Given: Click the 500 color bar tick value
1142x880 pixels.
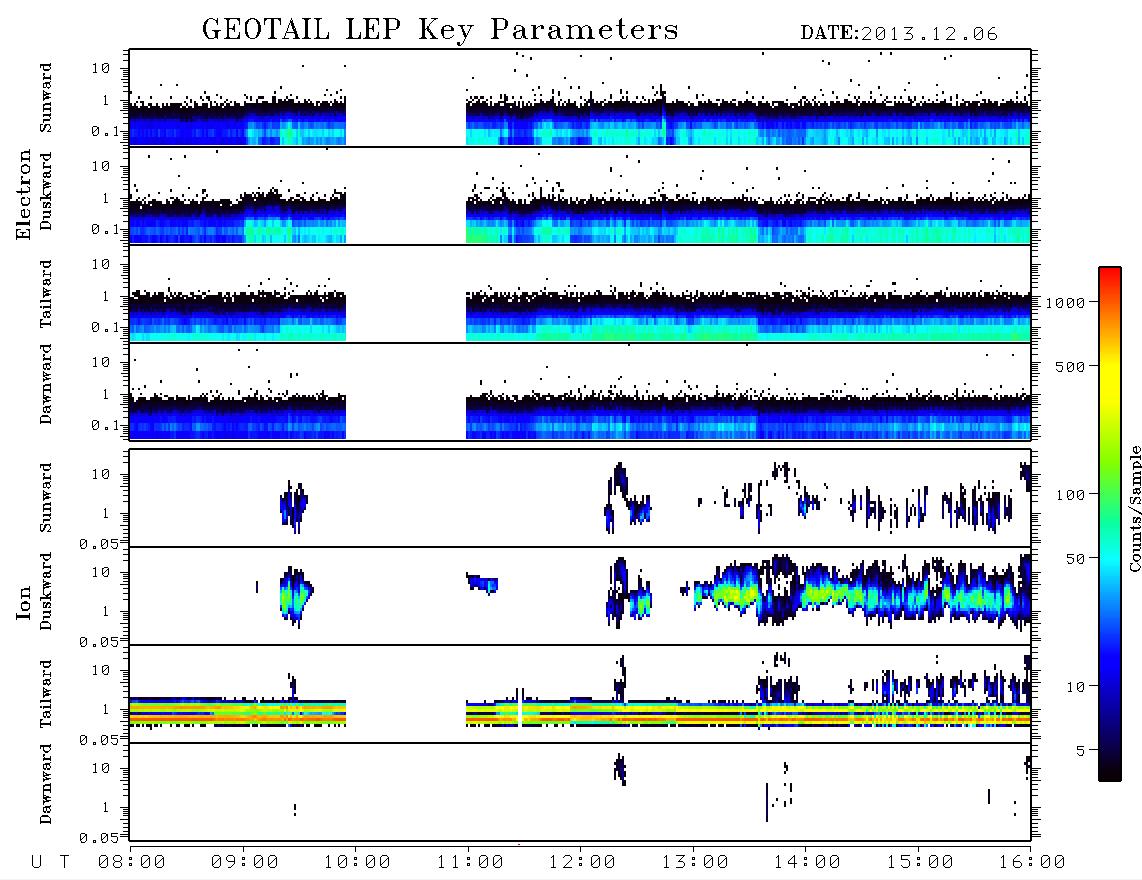Looking at the screenshot, I should tap(1070, 366).
